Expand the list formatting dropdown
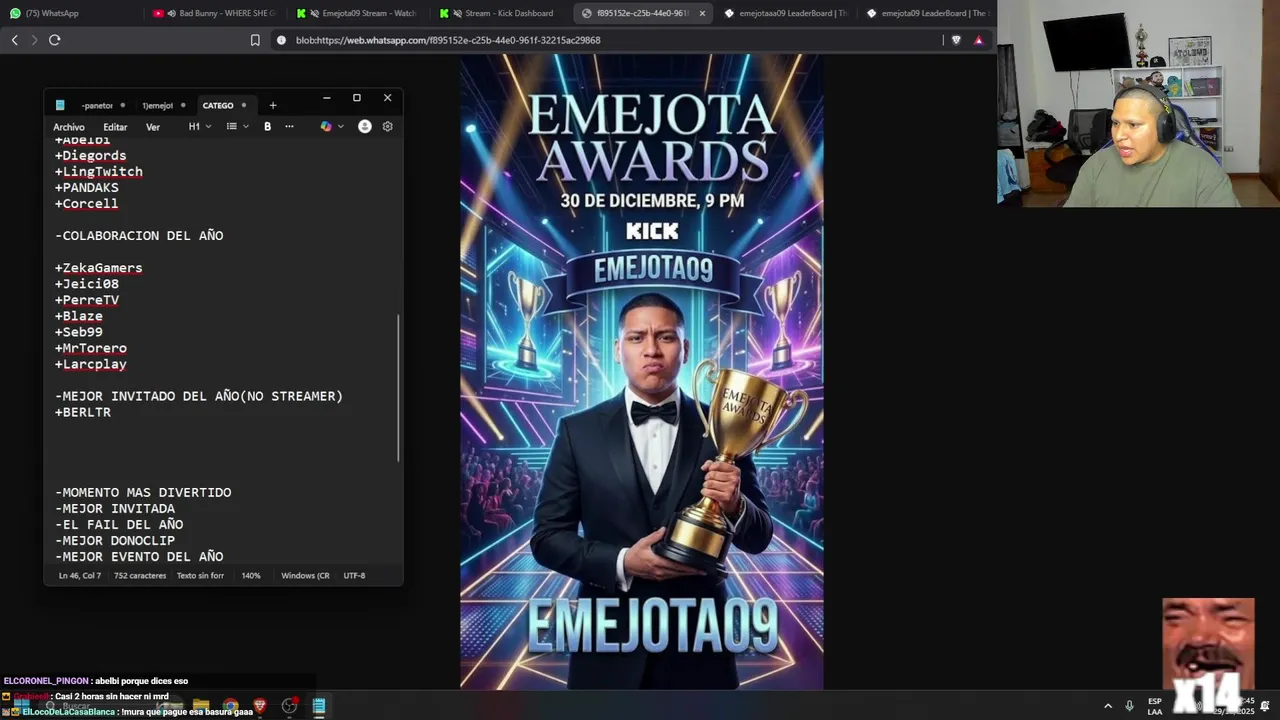 click(x=237, y=127)
